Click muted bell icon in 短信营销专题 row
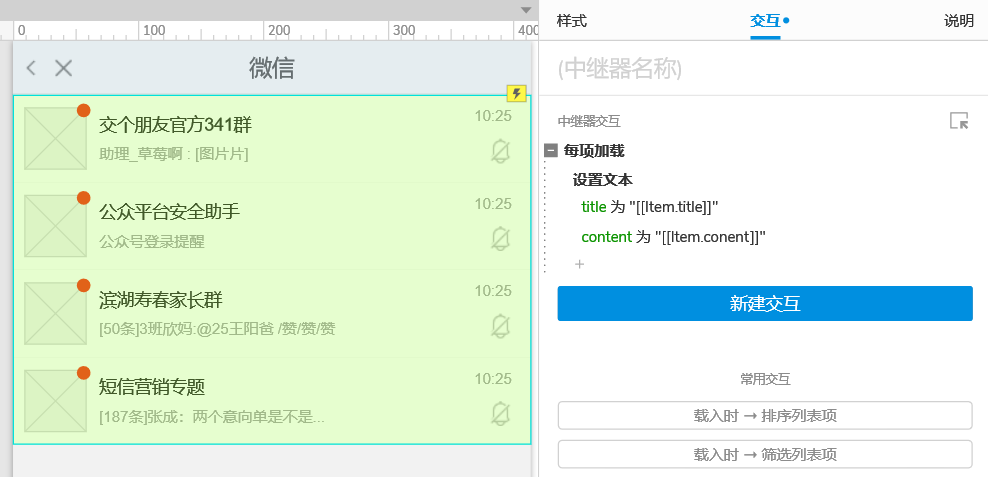988x477 pixels. (x=500, y=415)
